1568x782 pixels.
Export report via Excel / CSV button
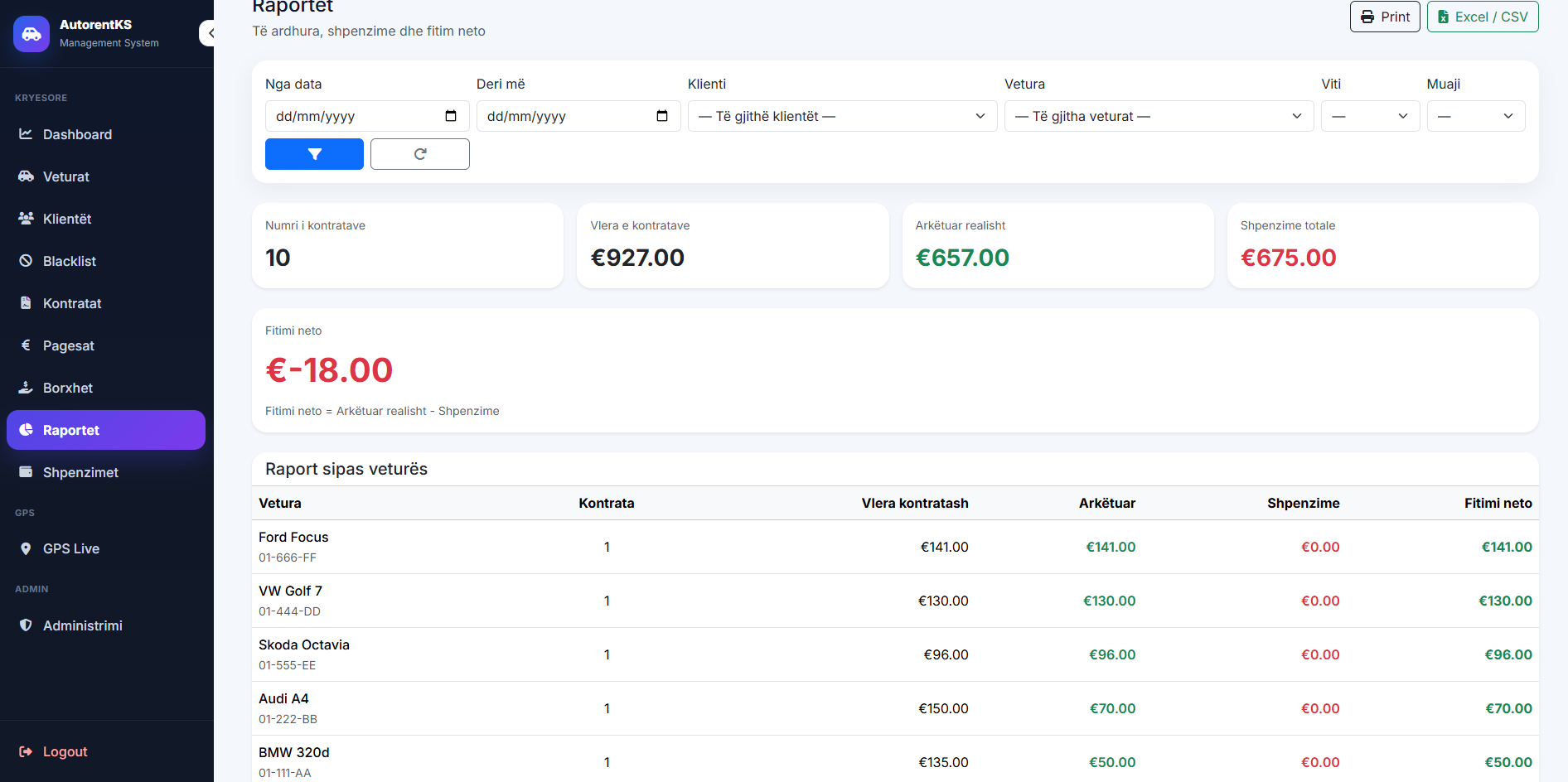click(x=1483, y=17)
